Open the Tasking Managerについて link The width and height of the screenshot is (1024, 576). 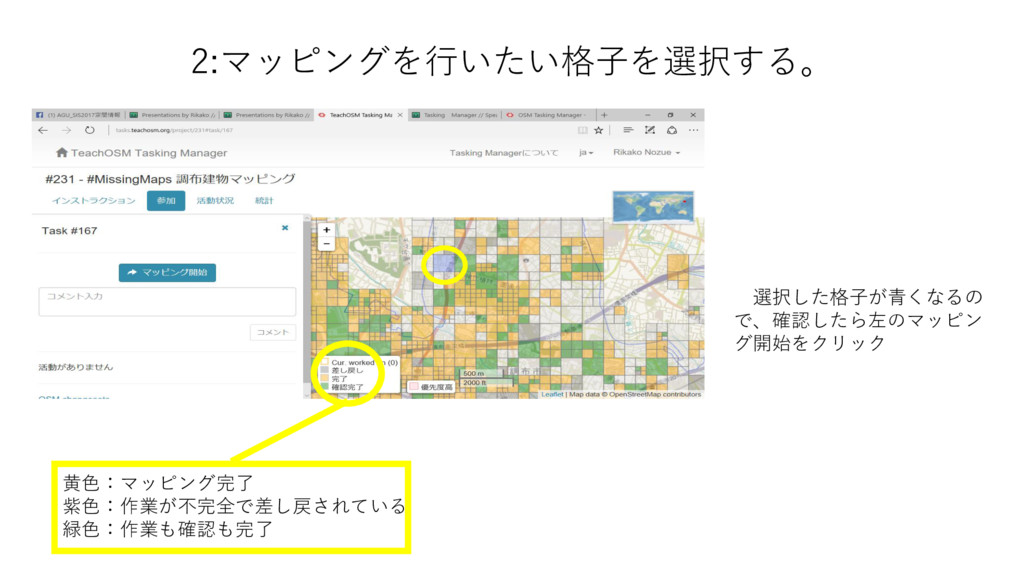(x=504, y=153)
